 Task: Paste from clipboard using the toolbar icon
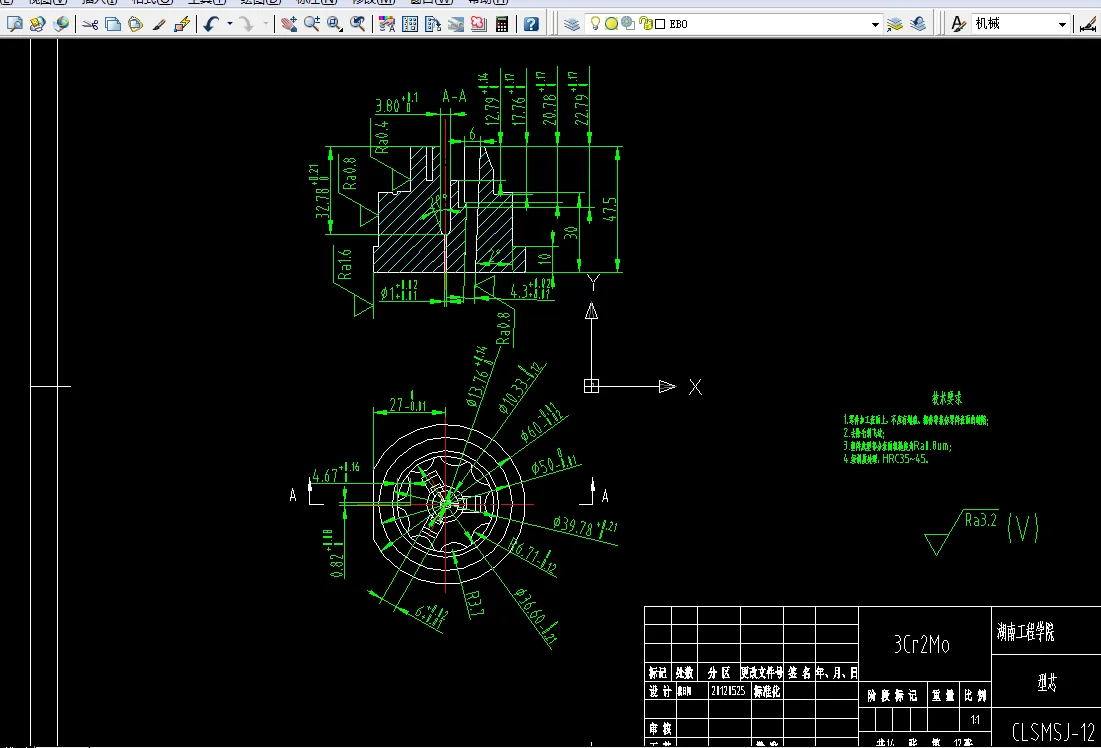[x=136, y=25]
